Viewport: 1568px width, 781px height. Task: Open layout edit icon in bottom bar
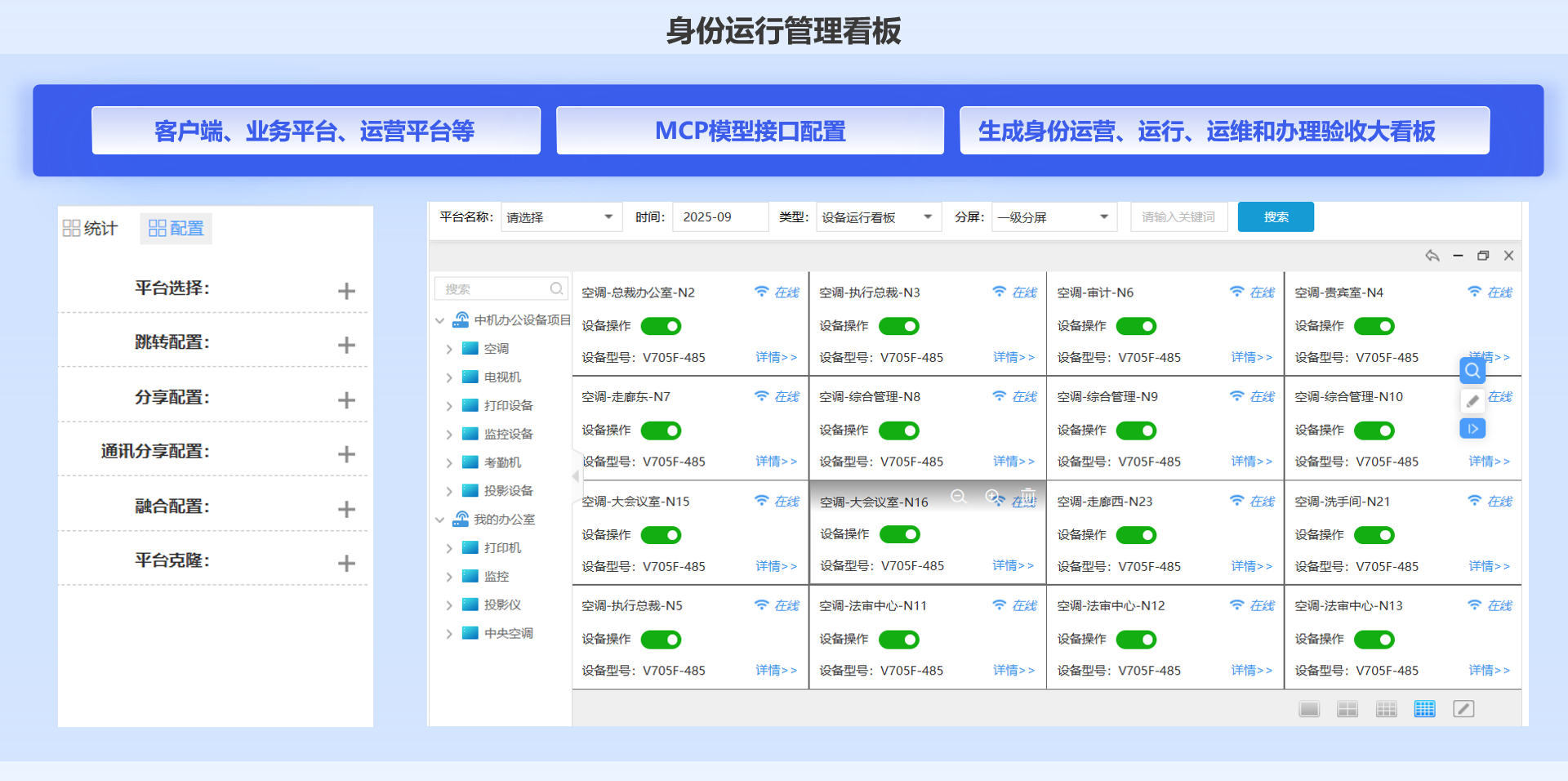click(1463, 709)
